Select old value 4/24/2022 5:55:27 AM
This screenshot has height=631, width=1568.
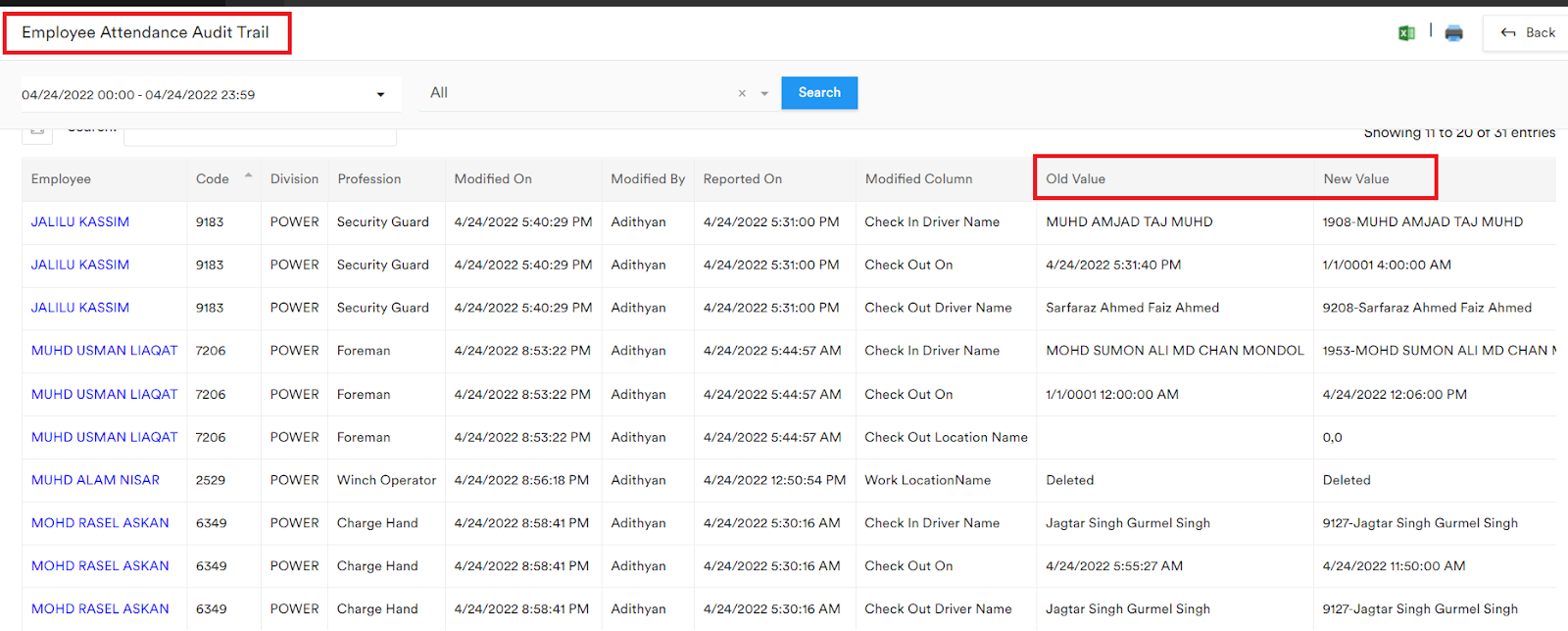pyautogui.click(x=1114, y=566)
